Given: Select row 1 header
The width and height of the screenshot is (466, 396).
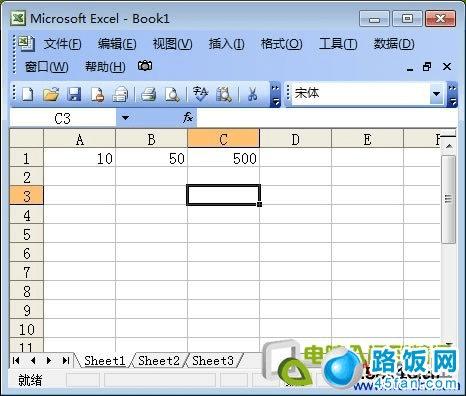Looking at the screenshot, I should pos(27,158).
